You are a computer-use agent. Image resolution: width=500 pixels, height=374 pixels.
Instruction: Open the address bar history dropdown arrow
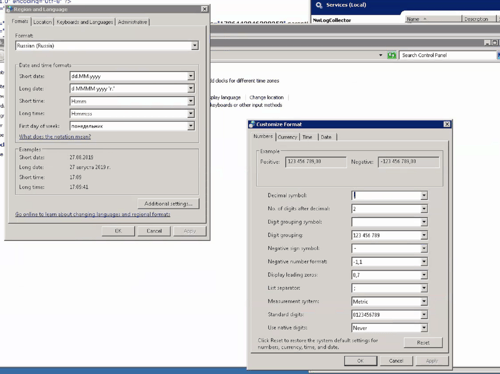click(x=381, y=55)
